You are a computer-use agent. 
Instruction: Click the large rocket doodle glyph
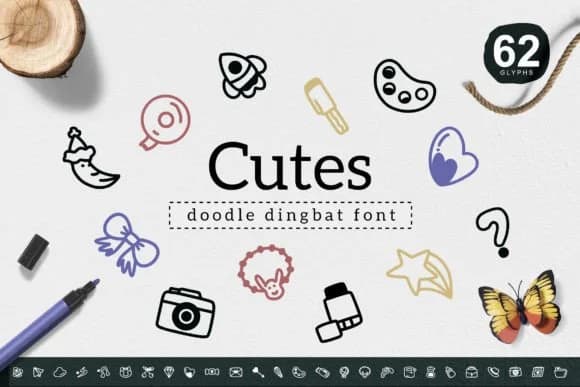pos(243,75)
